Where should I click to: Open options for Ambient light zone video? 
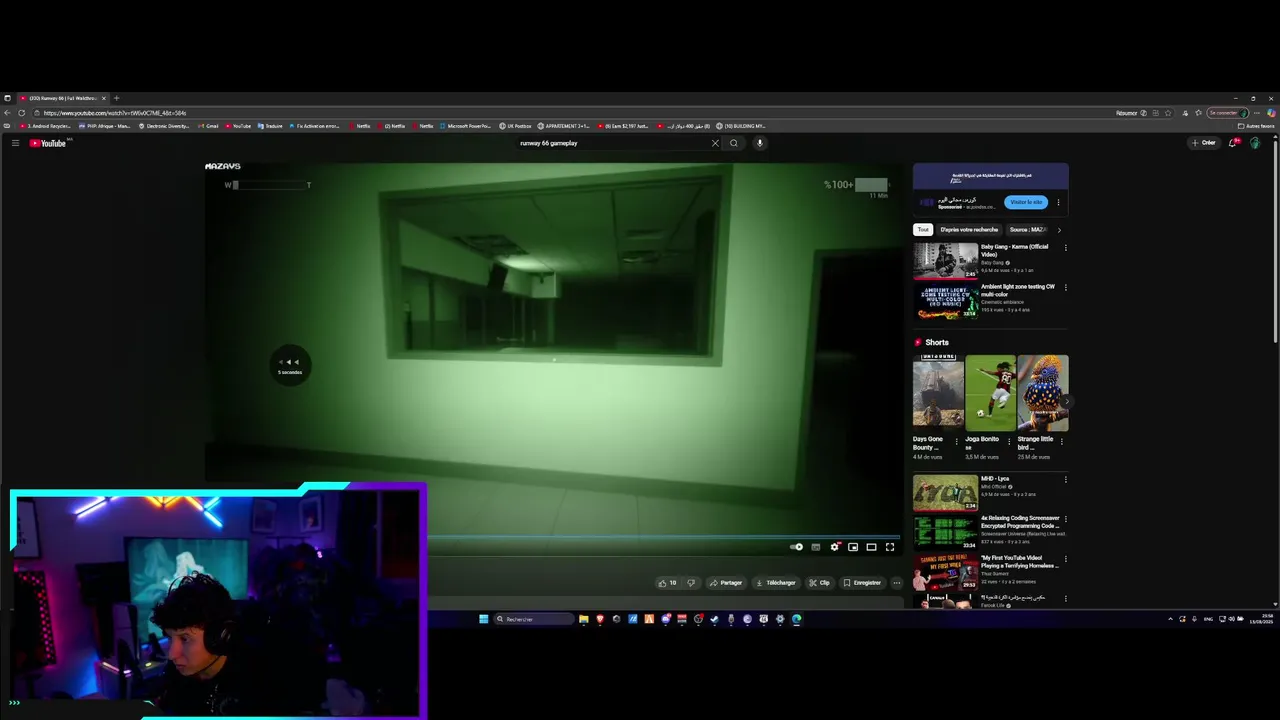[x=1065, y=288]
